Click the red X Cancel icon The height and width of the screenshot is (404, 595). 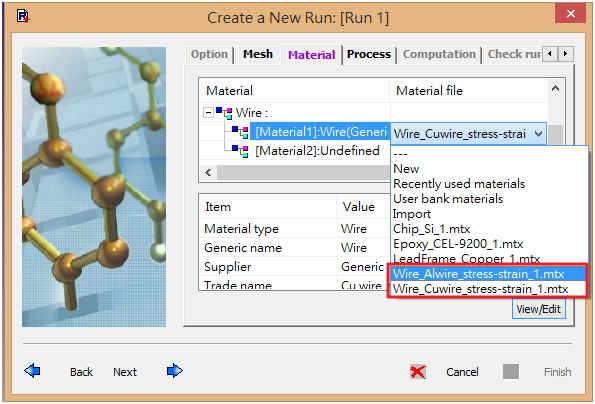pos(418,372)
